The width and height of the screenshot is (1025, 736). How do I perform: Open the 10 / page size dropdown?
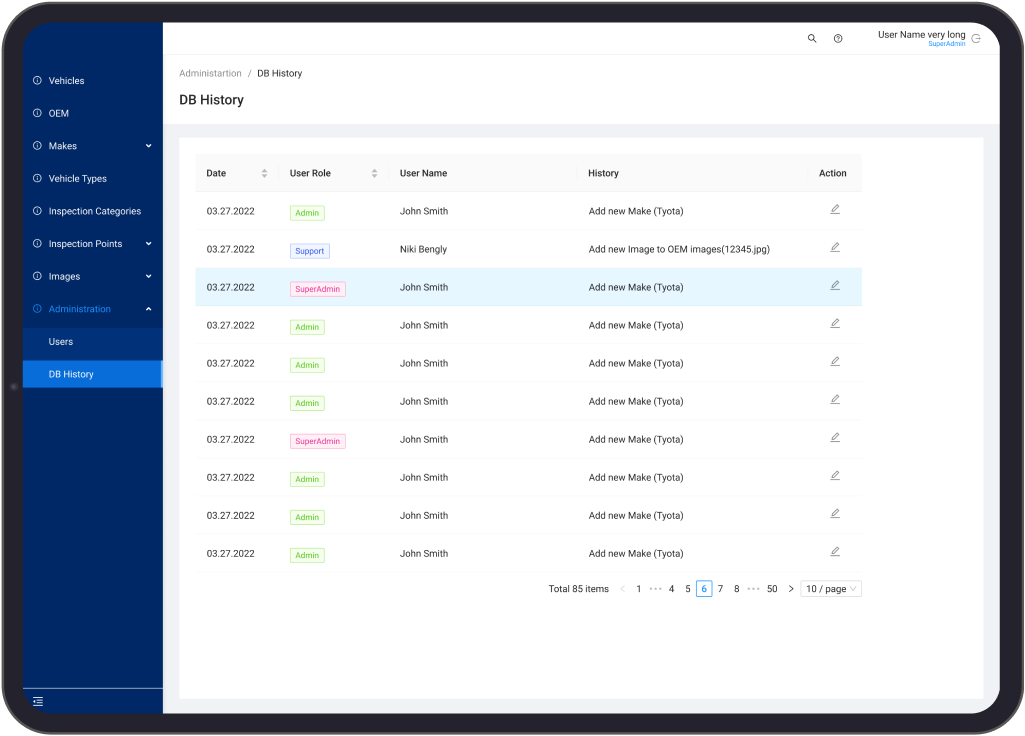pyautogui.click(x=831, y=589)
